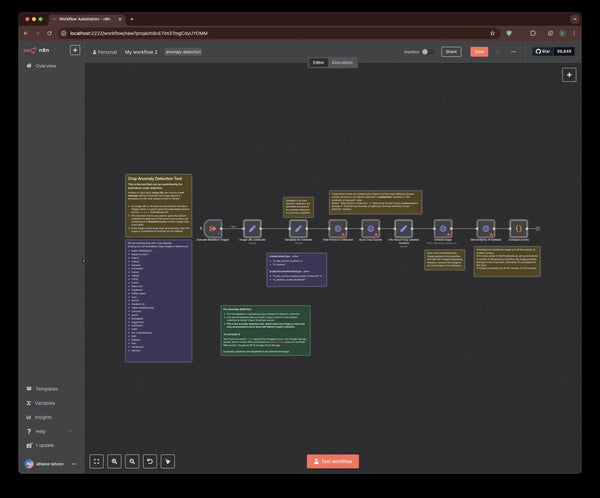Viewport: 600px width, 498px height.
Task: Toggle the Inactive workflow switch
Action: coord(427,52)
